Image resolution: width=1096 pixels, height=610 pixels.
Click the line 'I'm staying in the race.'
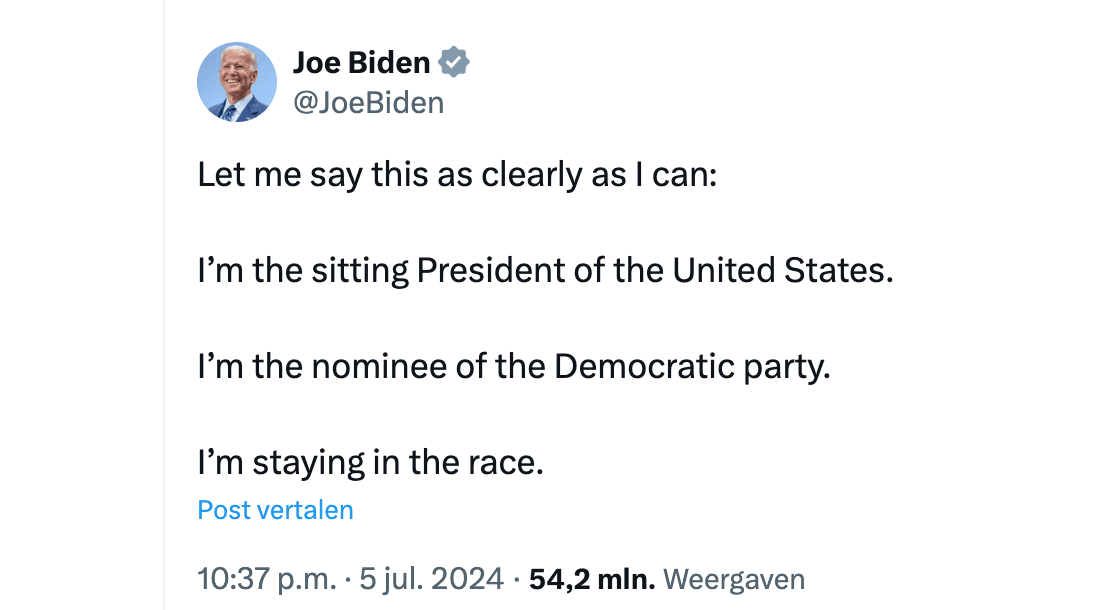point(370,463)
